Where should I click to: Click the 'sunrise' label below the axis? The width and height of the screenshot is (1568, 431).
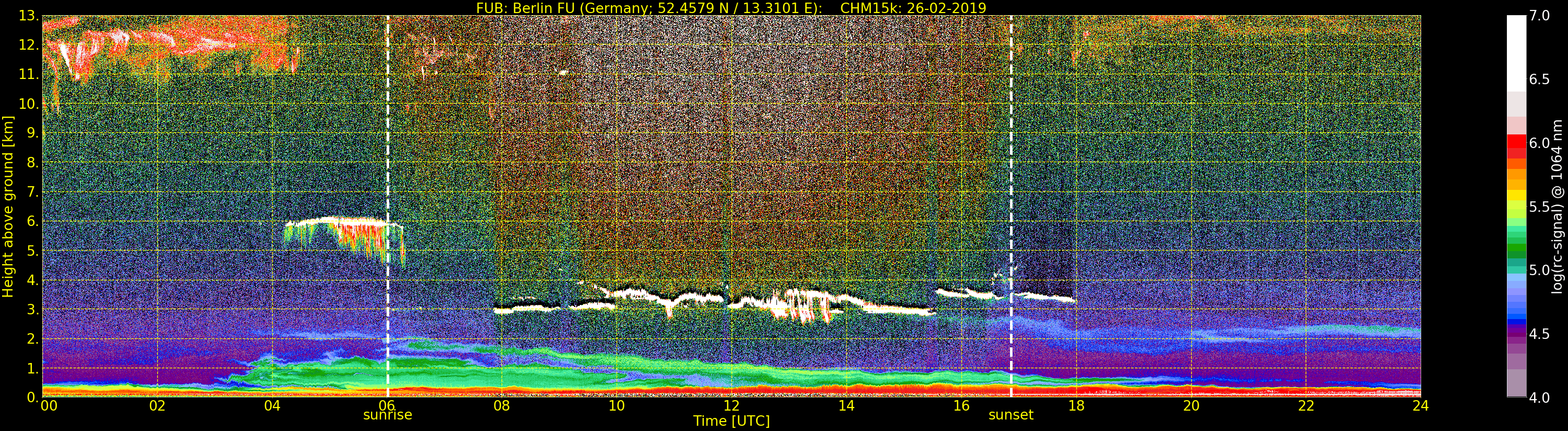(388, 415)
